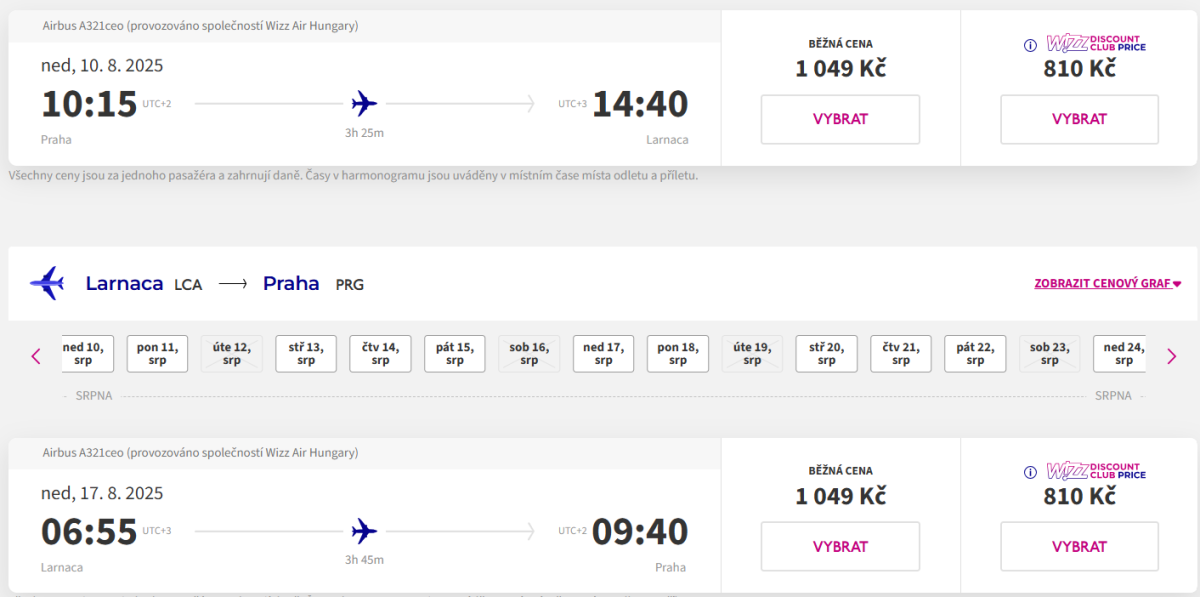Choose the discount club Vybrat for the return flight
Image resolution: width=1200 pixels, height=597 pixels.
click(x=1079, y=547)
